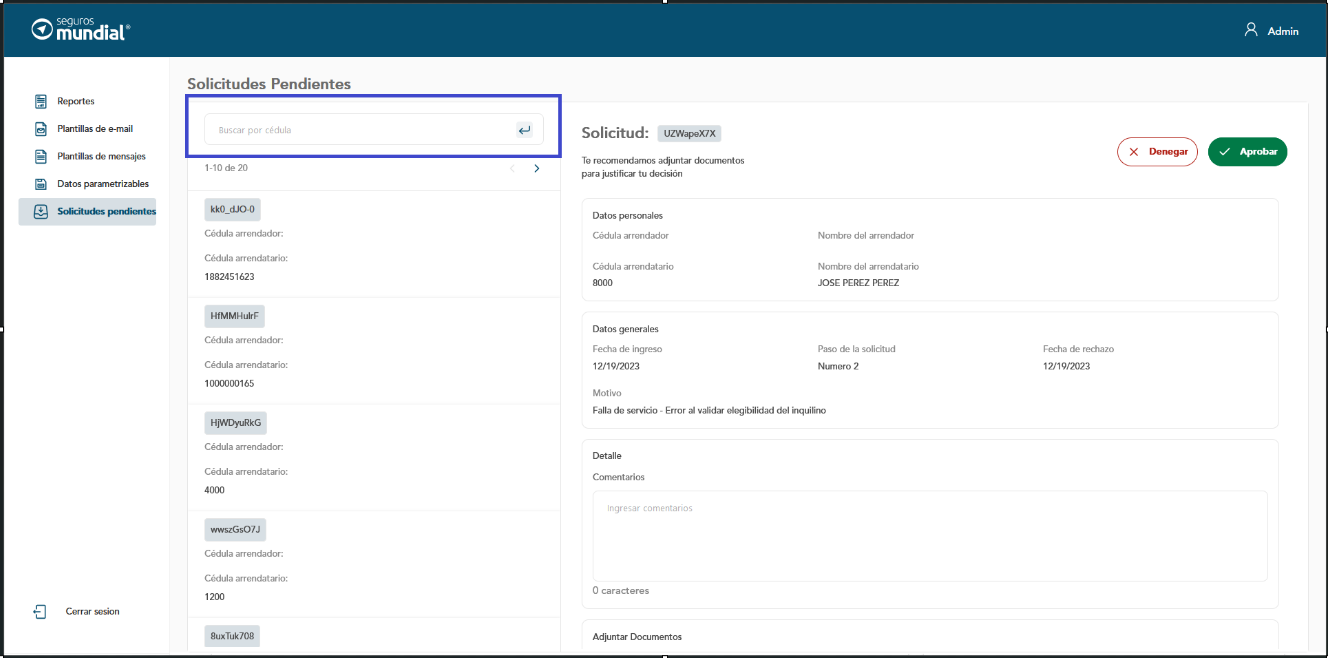Click Cerrar sesion to log out
Screen dimensions: 1328x658
[92, 611]
